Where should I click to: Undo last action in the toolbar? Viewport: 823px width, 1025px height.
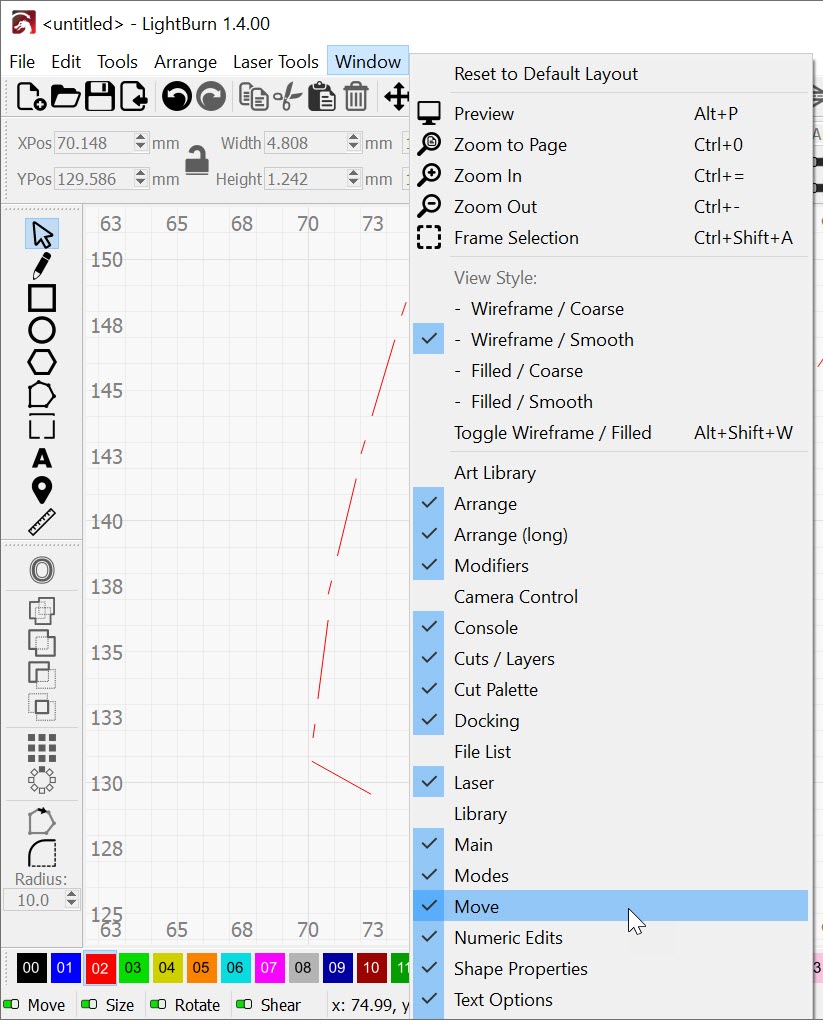click(x=176, y=97)
